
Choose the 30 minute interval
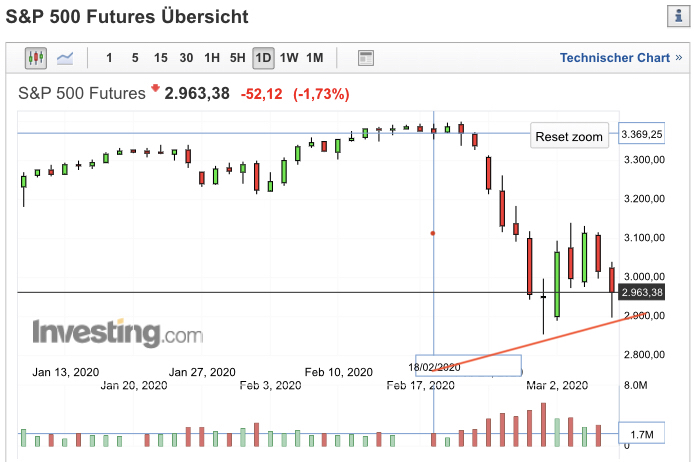pos(186,58)
